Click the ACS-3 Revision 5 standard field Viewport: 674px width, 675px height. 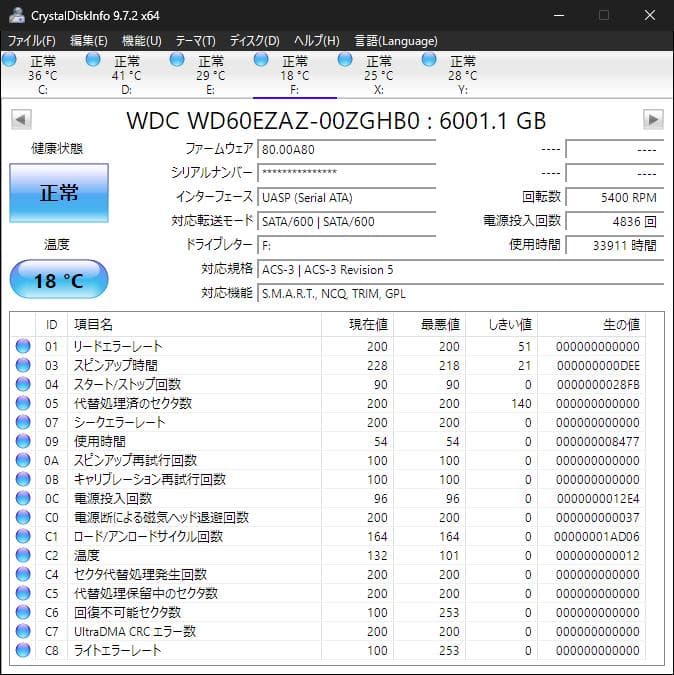click(x=461, y=270)
